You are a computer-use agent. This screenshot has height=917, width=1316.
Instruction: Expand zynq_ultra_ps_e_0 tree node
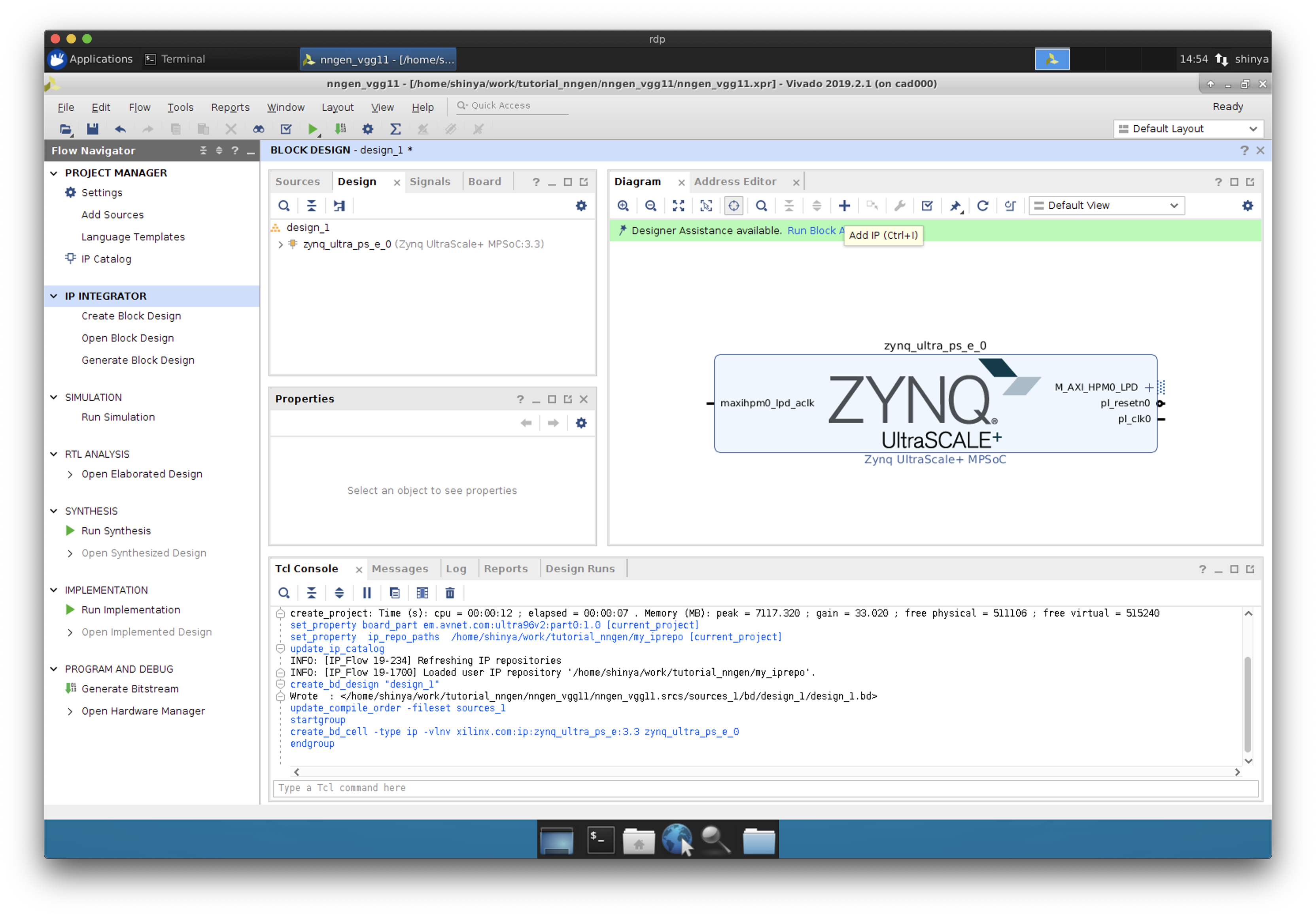click(280, 245)
